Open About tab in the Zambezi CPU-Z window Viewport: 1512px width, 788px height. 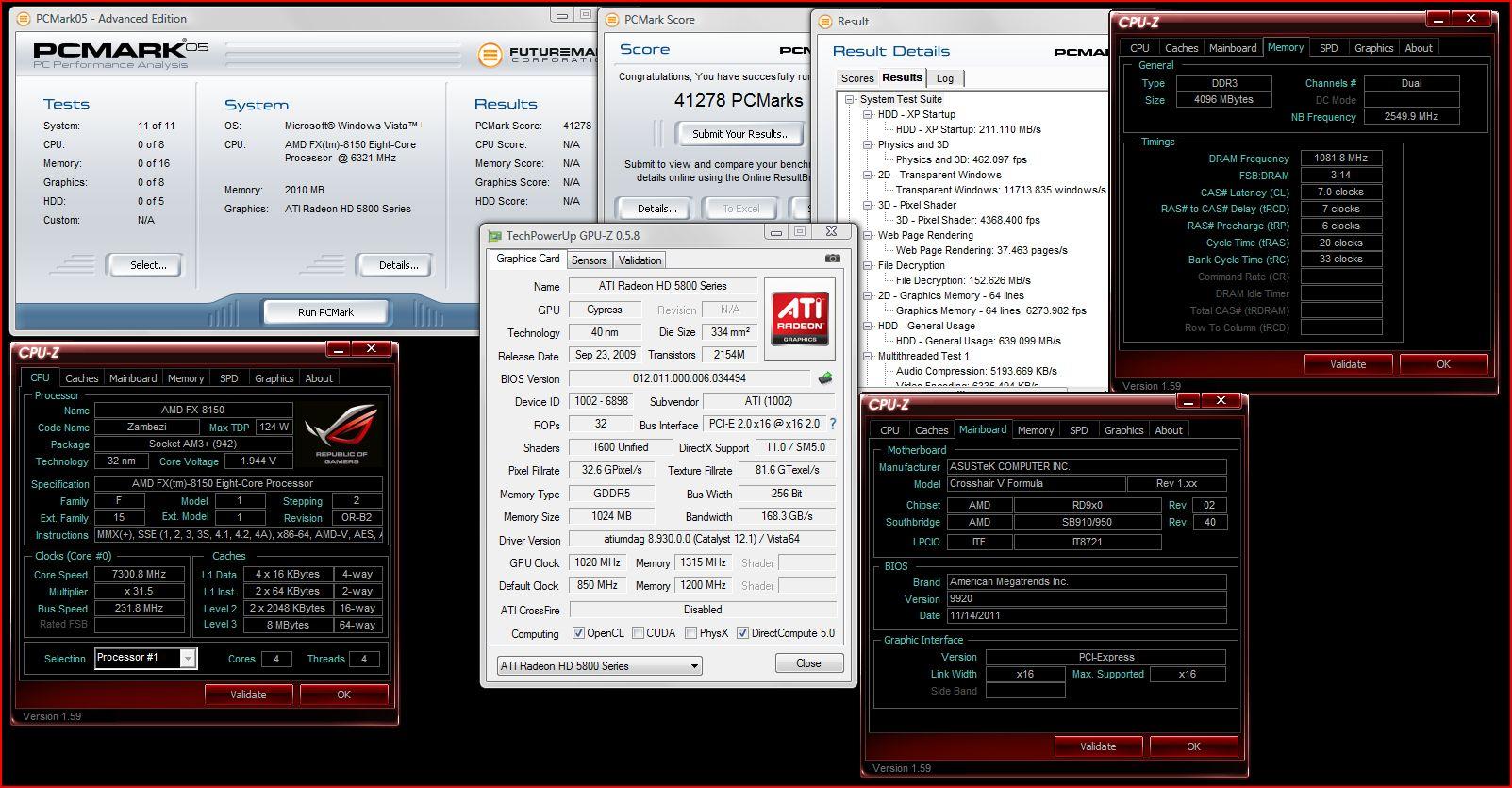pos(319,378)
